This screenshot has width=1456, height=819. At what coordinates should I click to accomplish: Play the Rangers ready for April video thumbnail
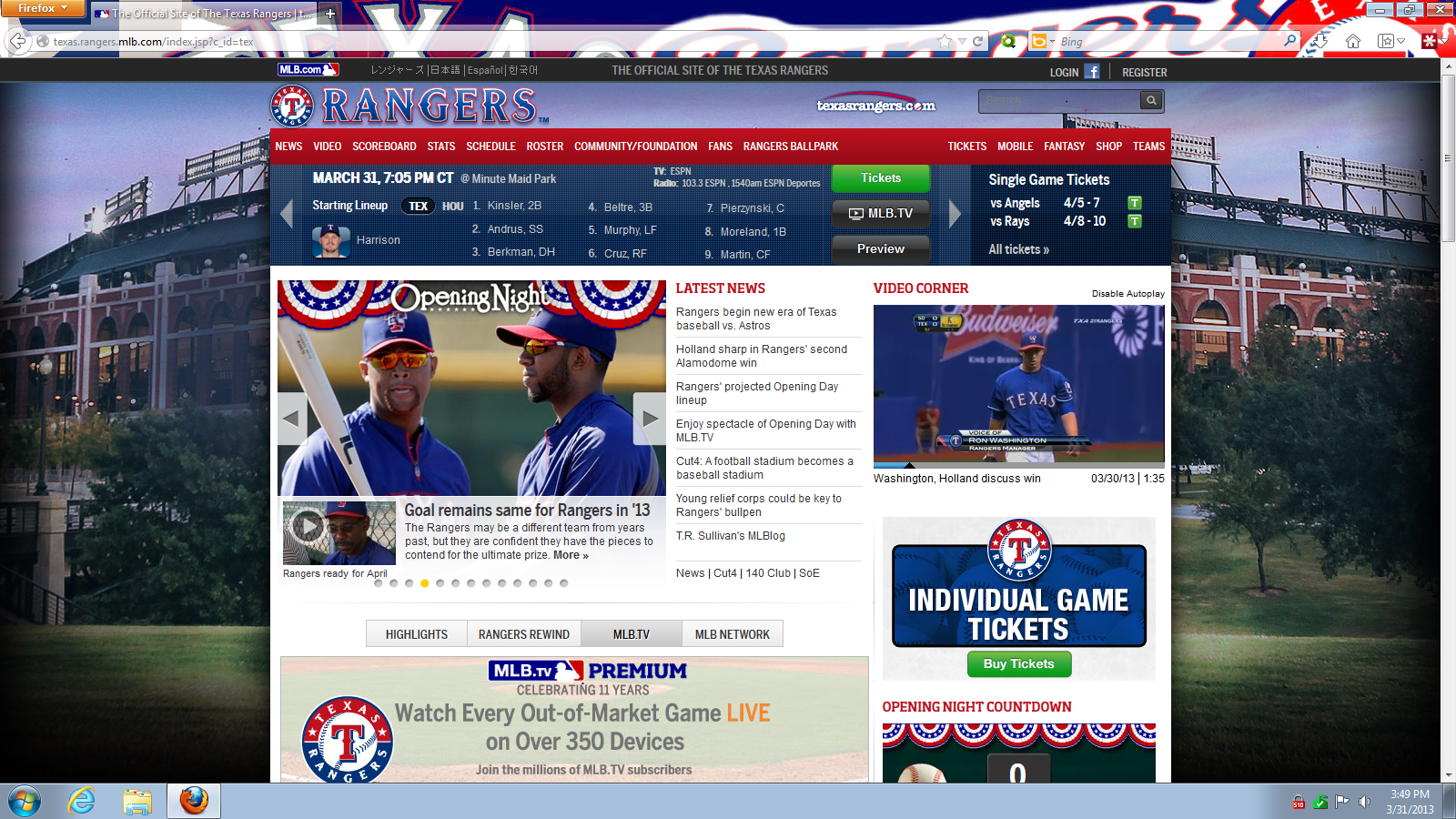point(339,533)
